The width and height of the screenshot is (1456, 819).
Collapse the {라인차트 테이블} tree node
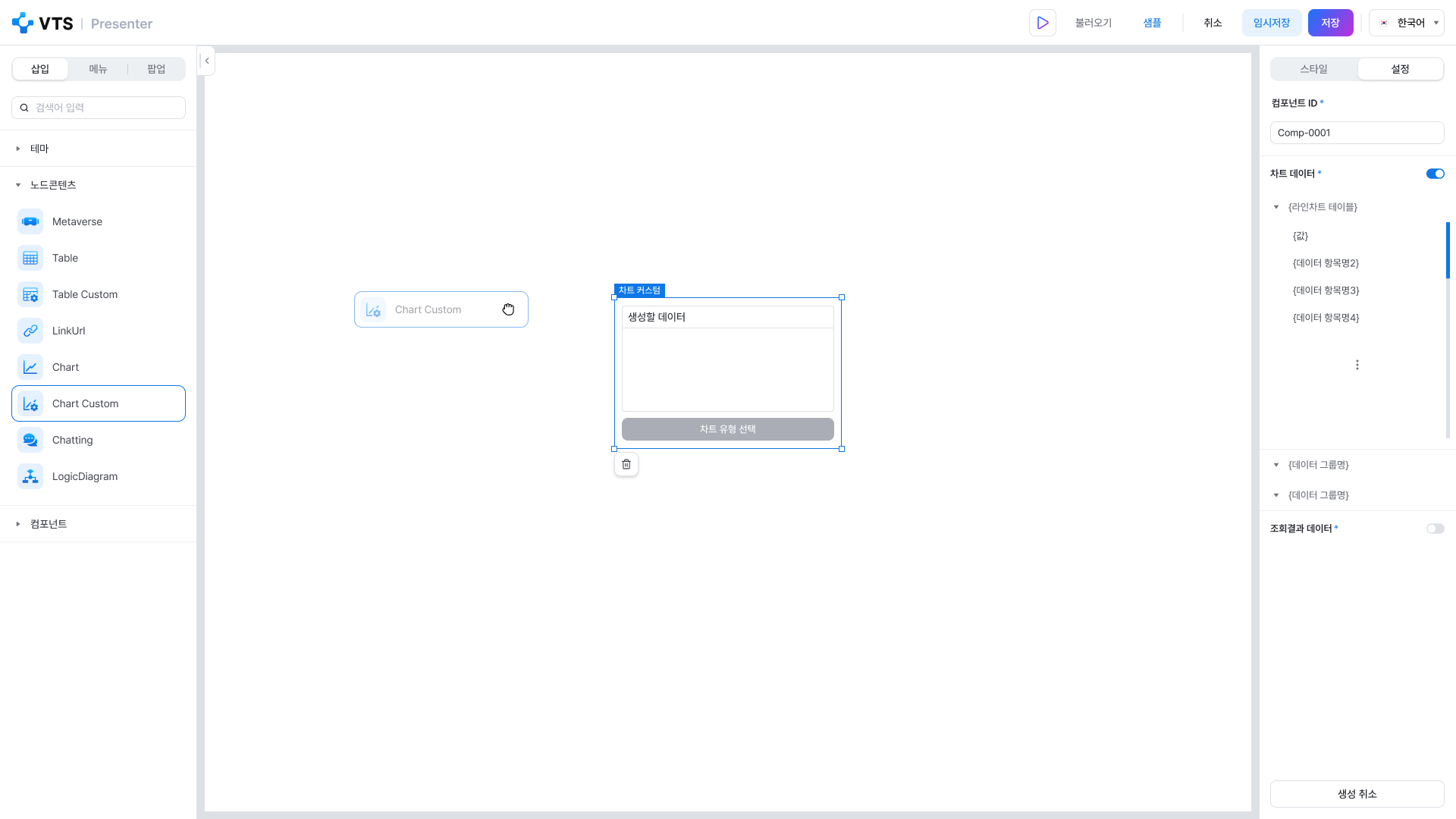tap(1276, 207)
